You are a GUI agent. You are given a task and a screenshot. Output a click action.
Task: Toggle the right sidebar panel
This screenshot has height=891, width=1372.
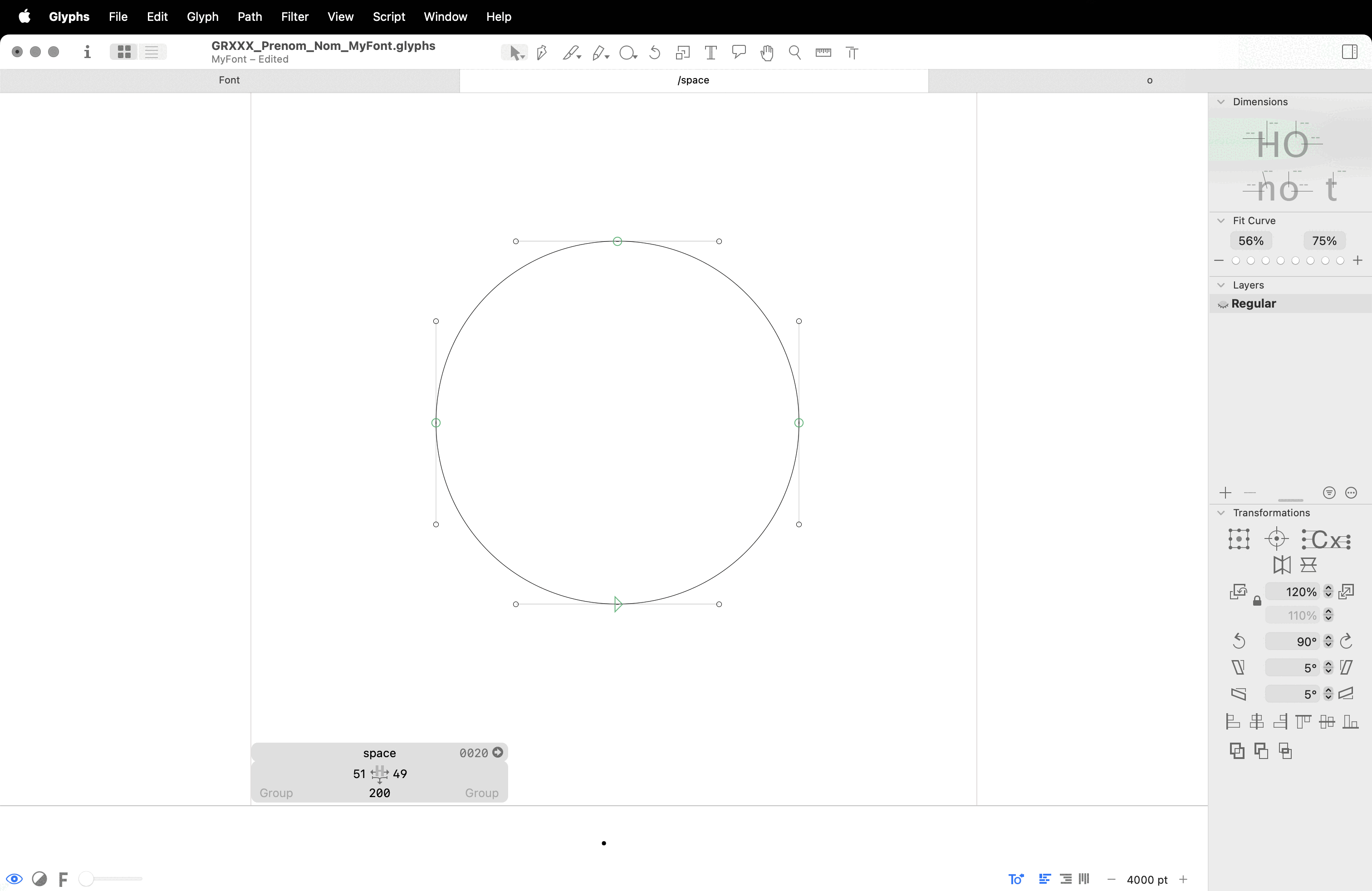point(1349,52)
